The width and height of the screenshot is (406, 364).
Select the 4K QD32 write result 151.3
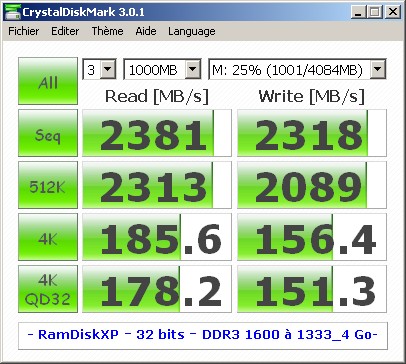(312, 289)
